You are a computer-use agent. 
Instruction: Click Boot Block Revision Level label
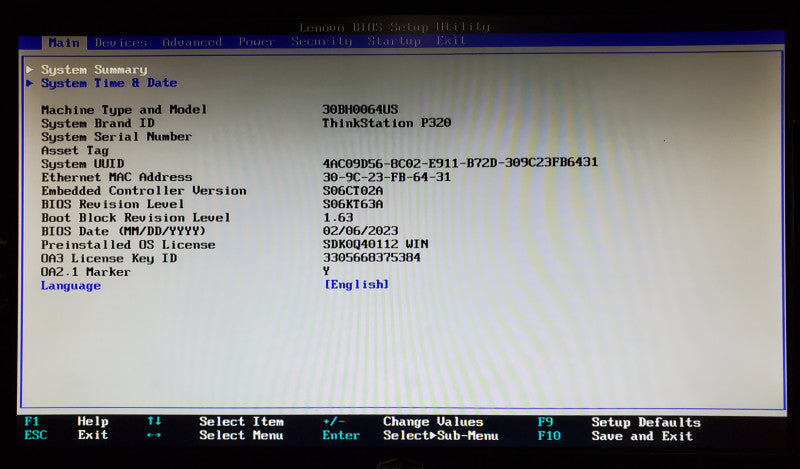pos(135,218)
